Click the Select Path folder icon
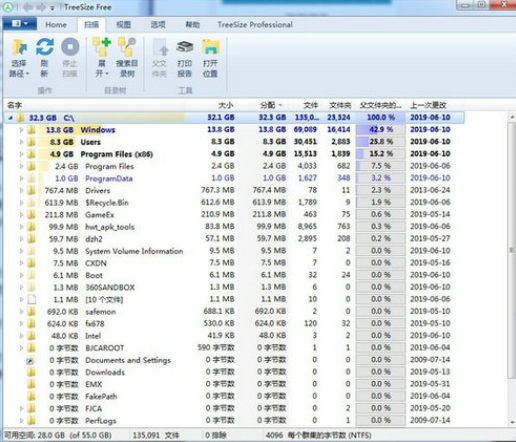Image resolution: width=516 pixels, height=442 pixels. pyautogui.click(x=19, y=47)
